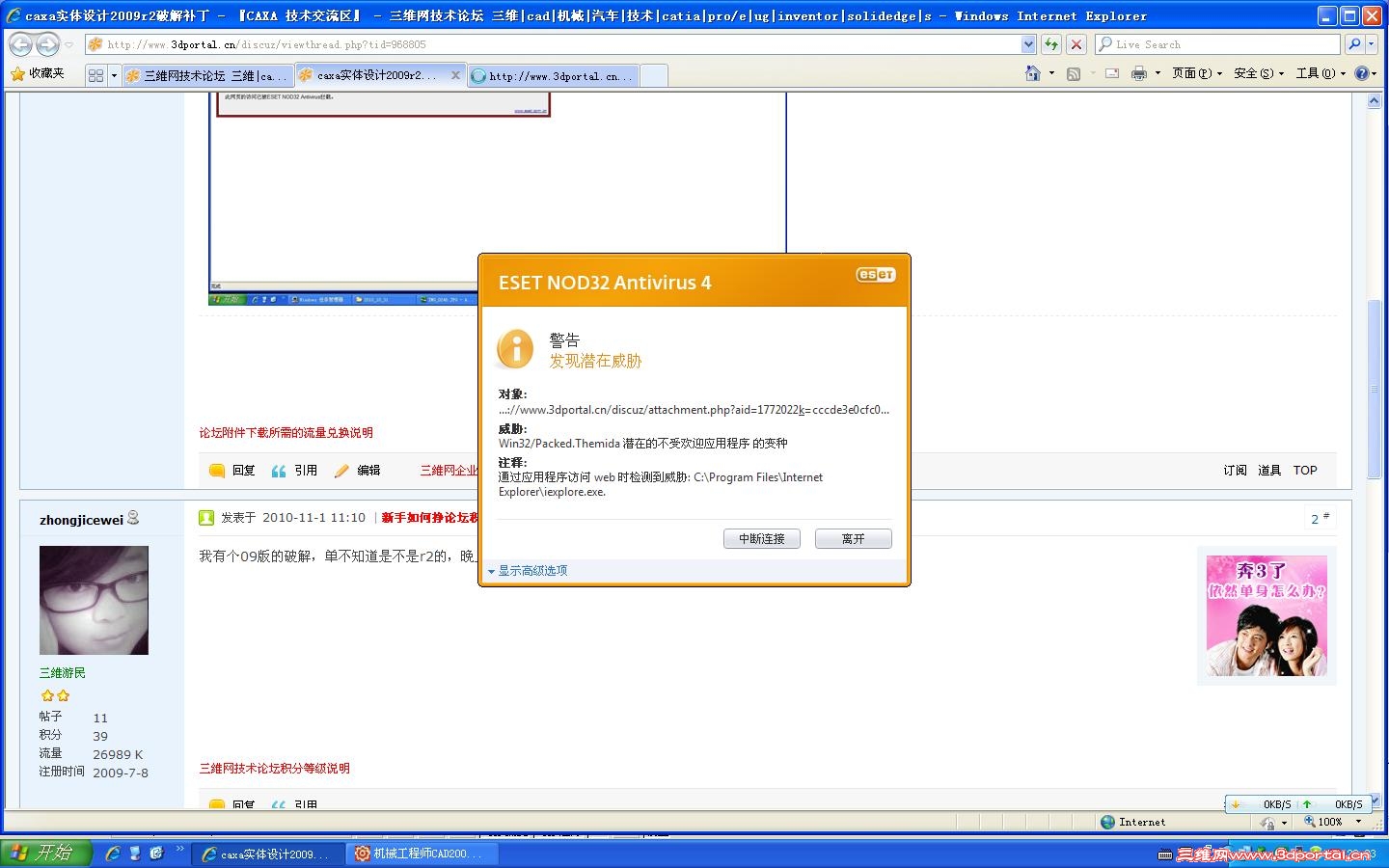Click the TOP link
Viewport: 1389px width, 868px height.
tap(1305, 471)
